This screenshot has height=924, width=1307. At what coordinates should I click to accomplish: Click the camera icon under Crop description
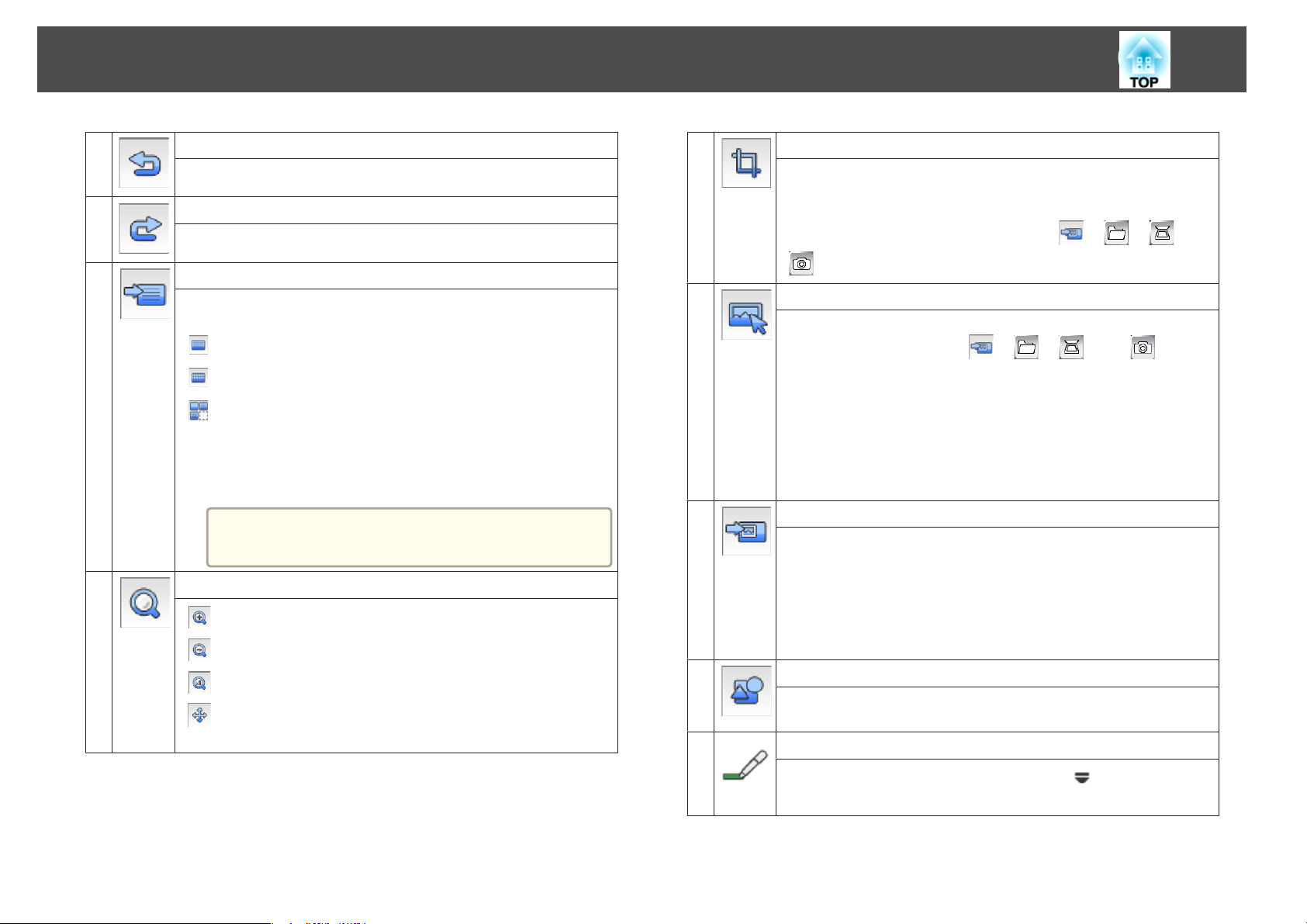point(801,264)
